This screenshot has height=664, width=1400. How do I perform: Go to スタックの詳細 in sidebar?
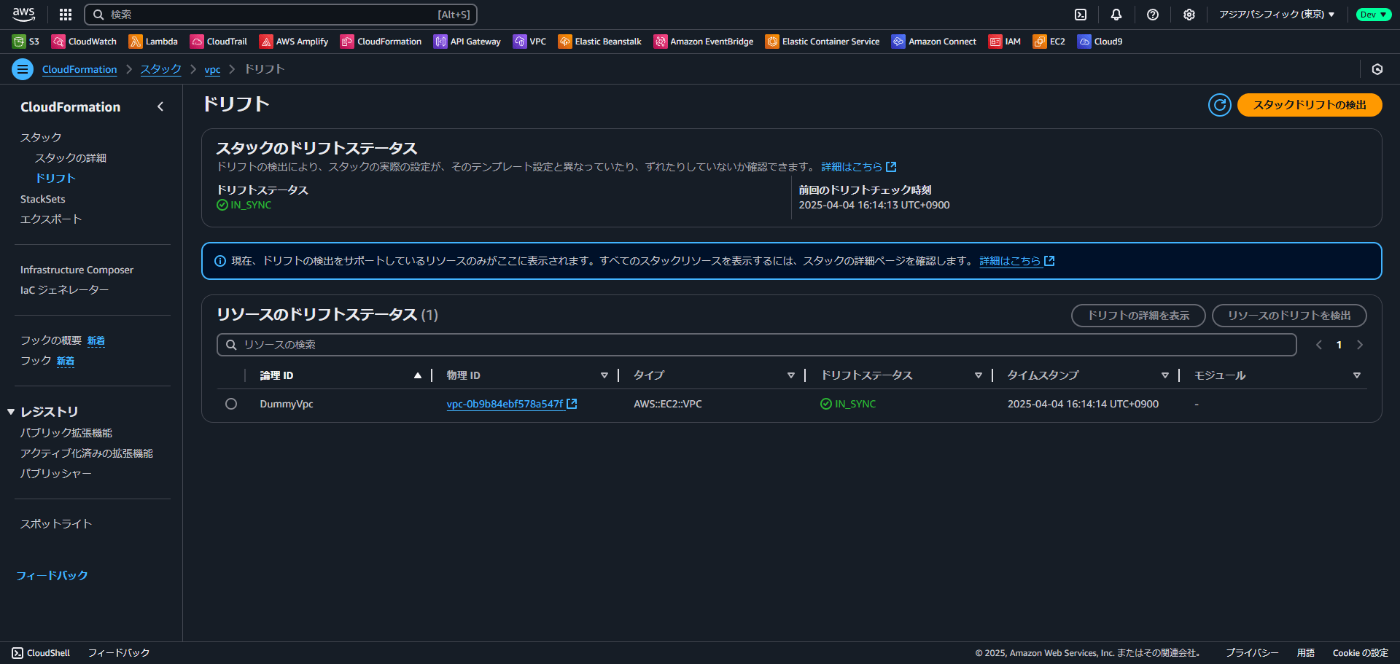(70, 158)
